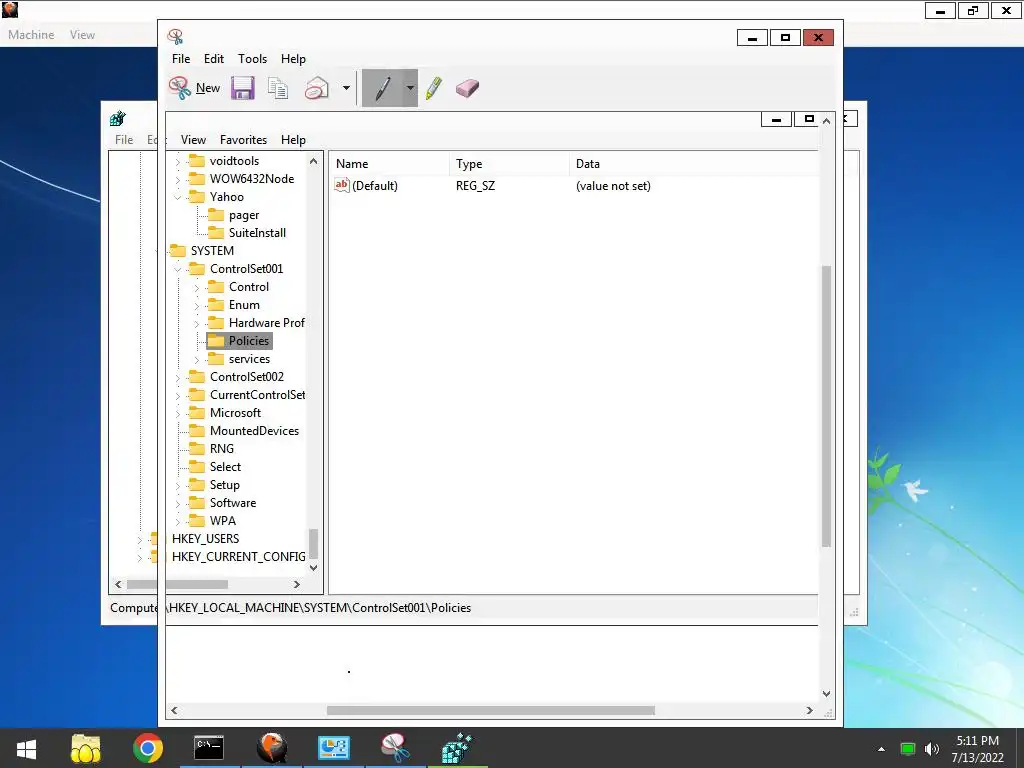Open the VM View menu
The image size is (1024, 768).
(x=82, y=35)
